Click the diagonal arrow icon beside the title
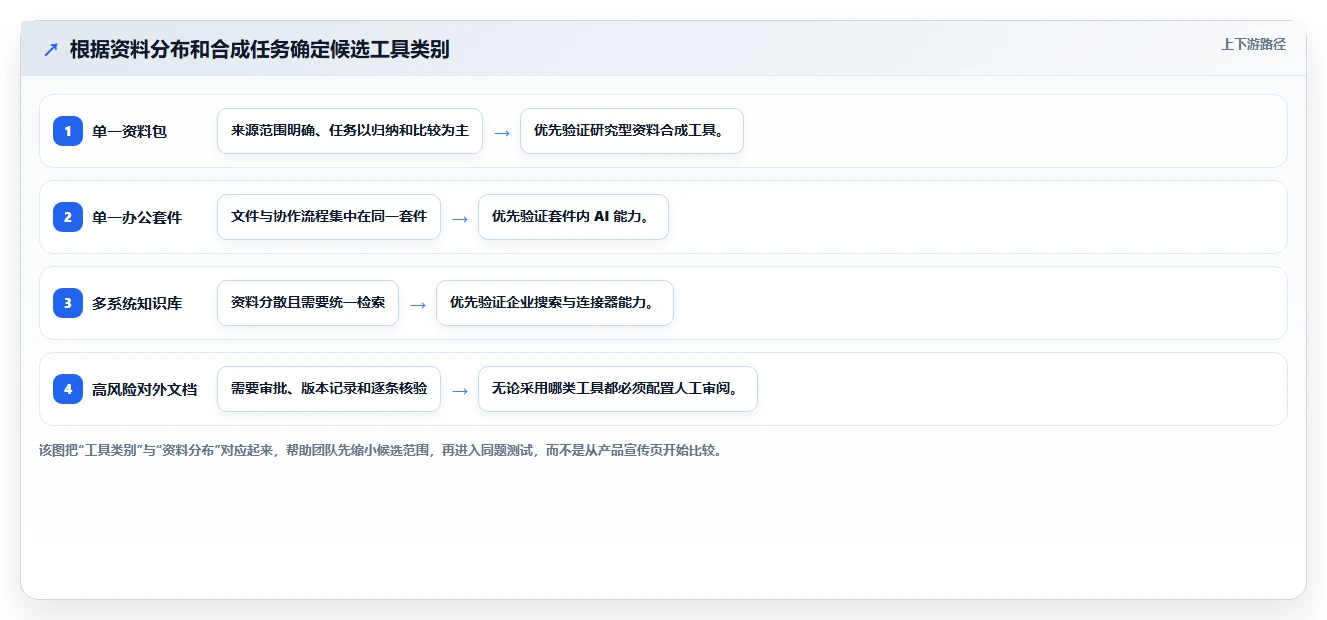 point(51,49)
